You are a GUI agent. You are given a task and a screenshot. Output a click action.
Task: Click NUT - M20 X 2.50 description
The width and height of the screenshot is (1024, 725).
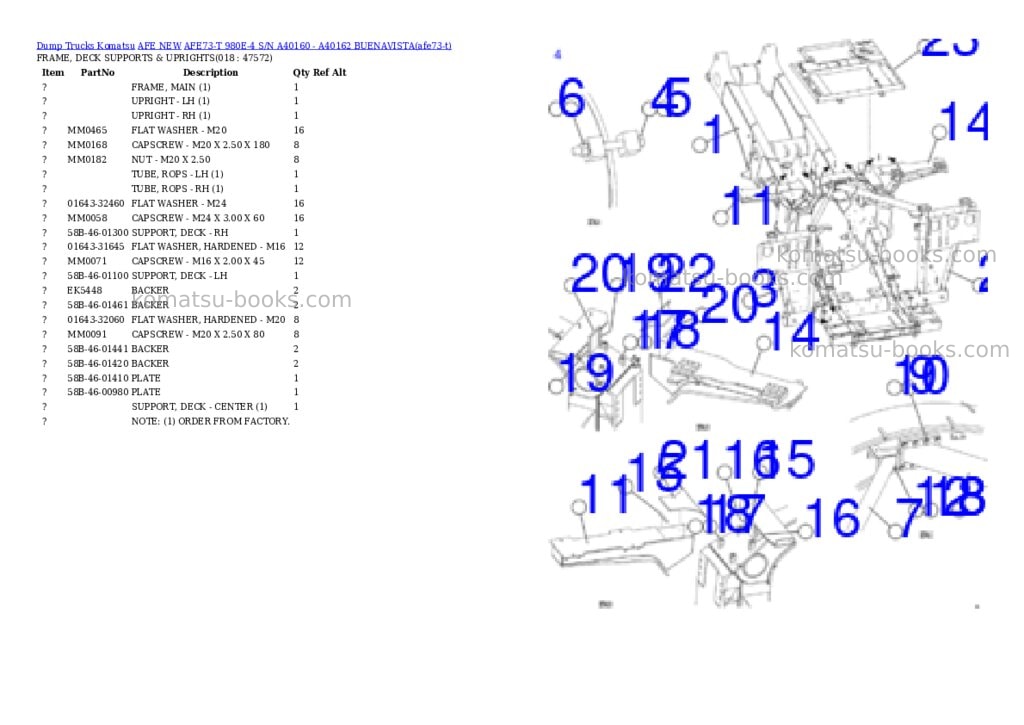click(170, 159)
